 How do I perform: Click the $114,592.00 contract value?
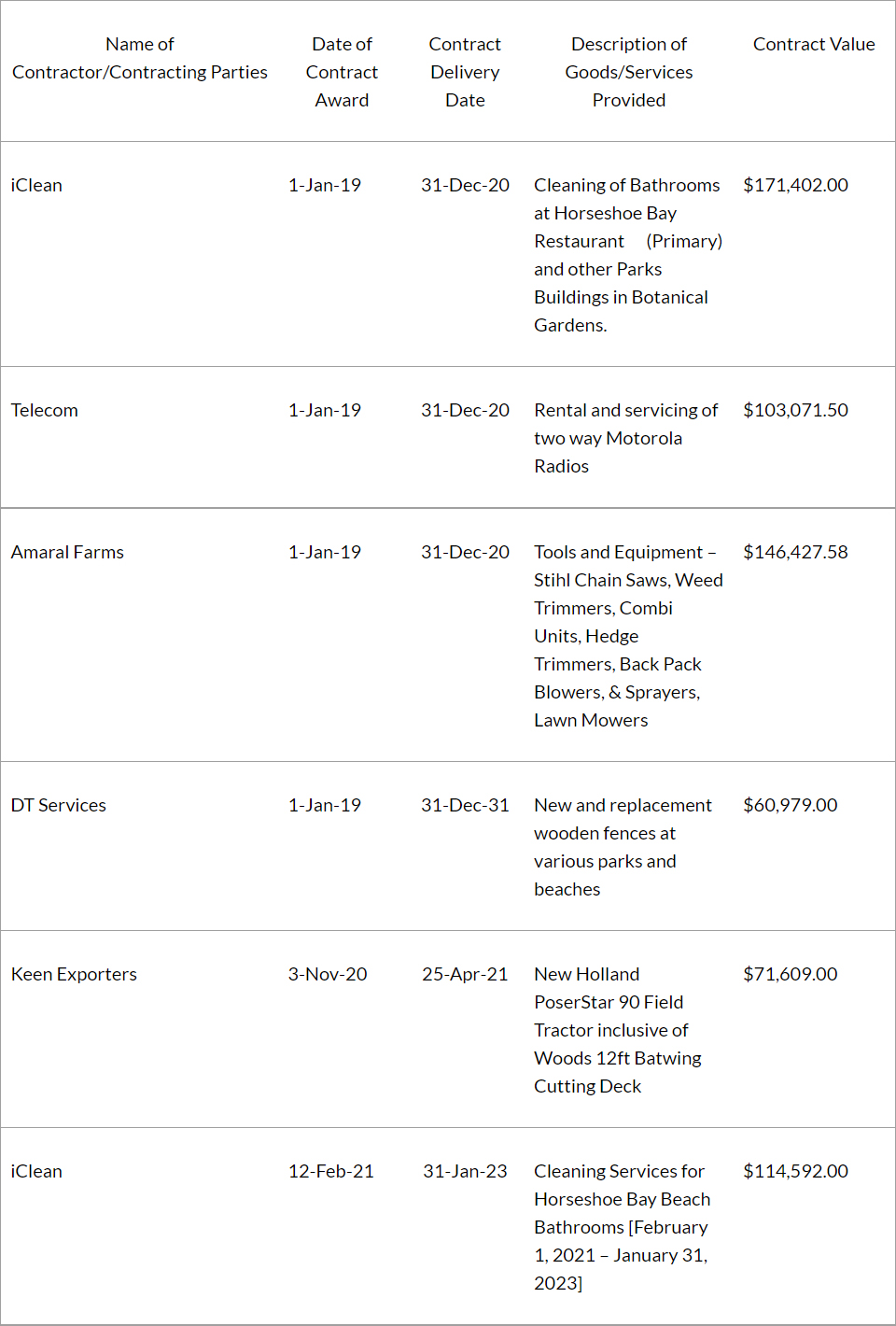795,1171
